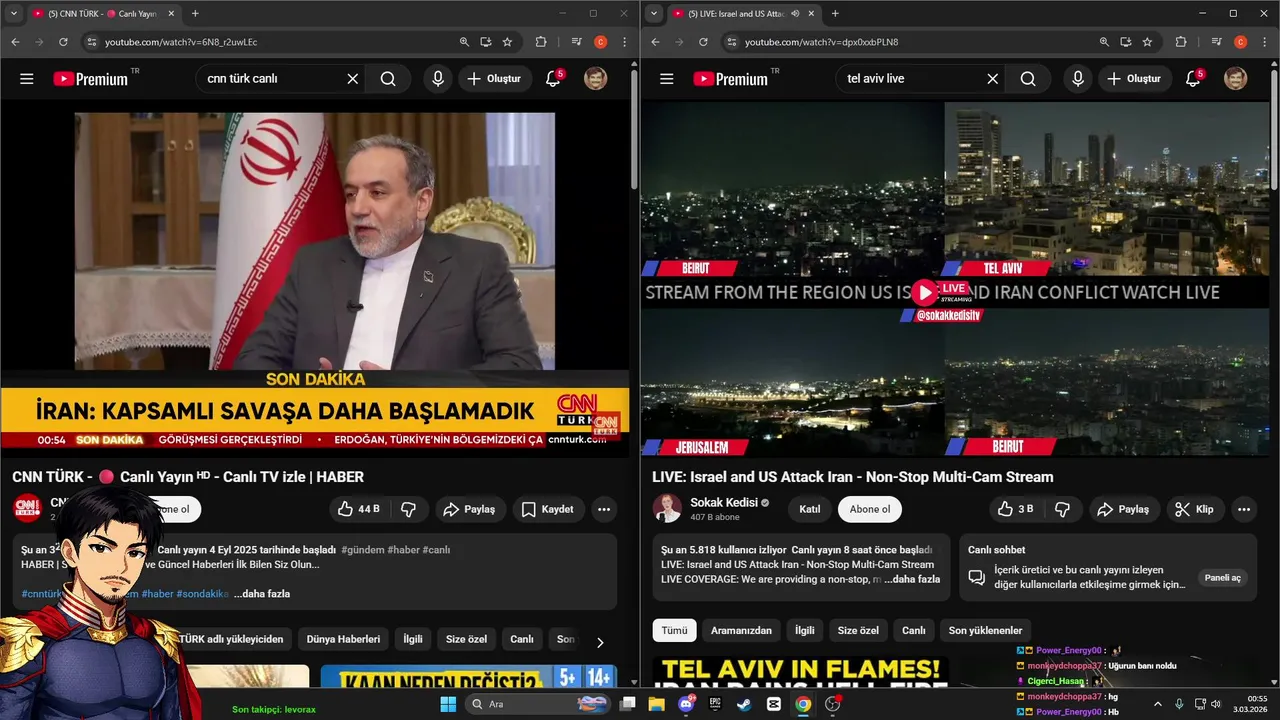Click Oluştur button in right window

point(1134,79)
